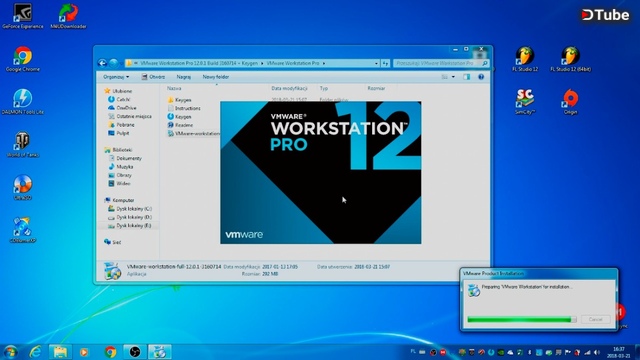This screenshot has width=640, height=360.
Task: Open Windows Media Player from taskbar
Action: coord(84,352)
